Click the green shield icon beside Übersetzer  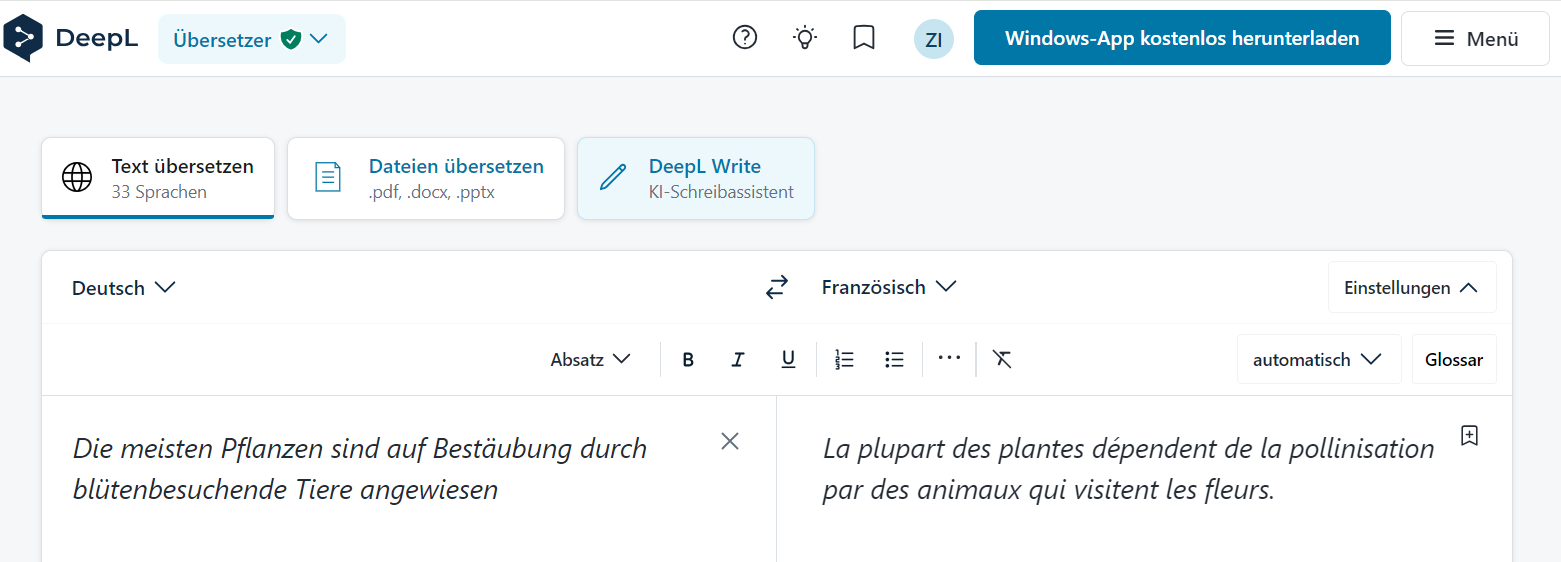coord(291,40)
